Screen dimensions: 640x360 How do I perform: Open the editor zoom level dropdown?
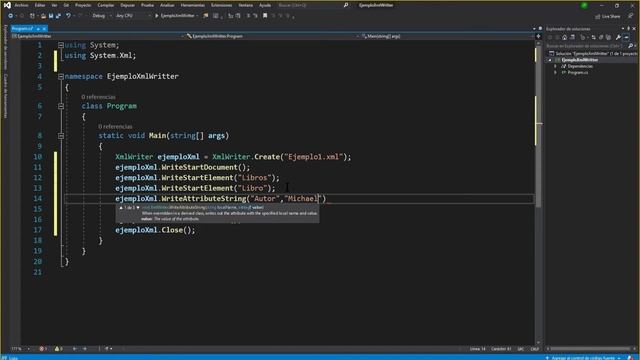tap(20, 349)
